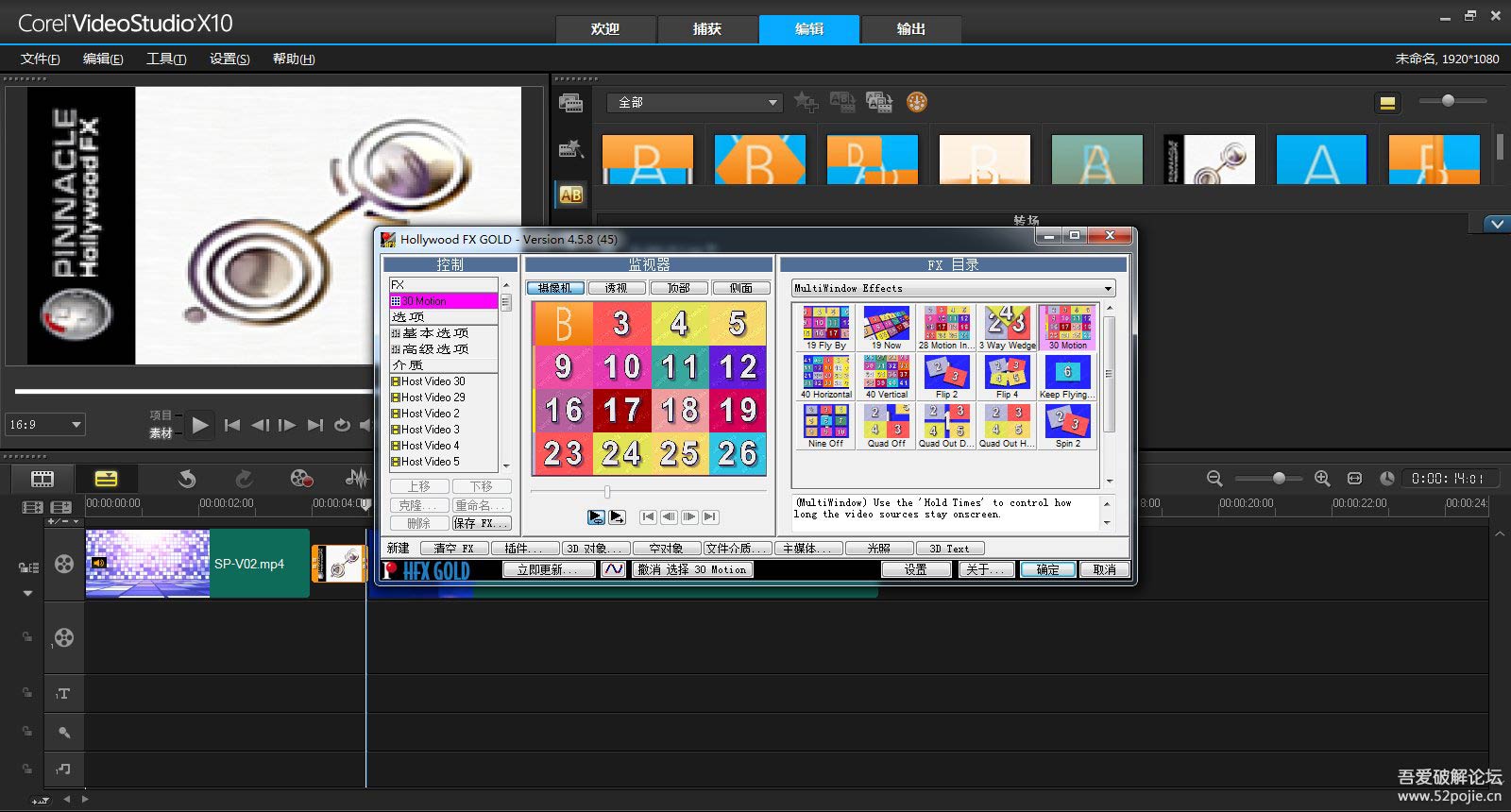Image resolution: width=1511 pixels, height=812 pixels.
Task: Click the 保存 FX save button
Action: (x=481, y=523)
